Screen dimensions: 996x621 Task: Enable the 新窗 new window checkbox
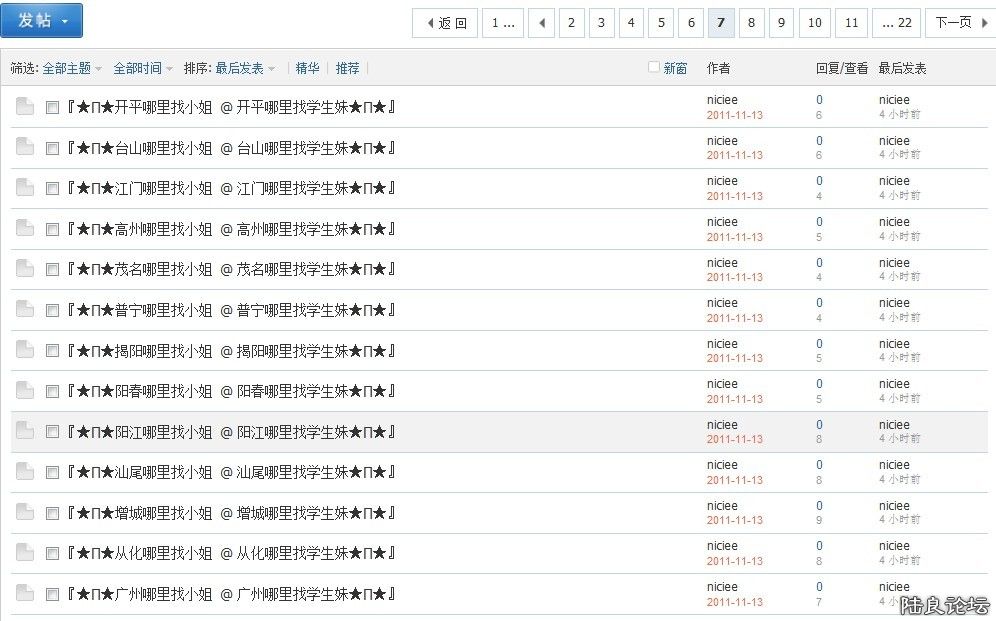pyautogui.click(x=654, y=67)
